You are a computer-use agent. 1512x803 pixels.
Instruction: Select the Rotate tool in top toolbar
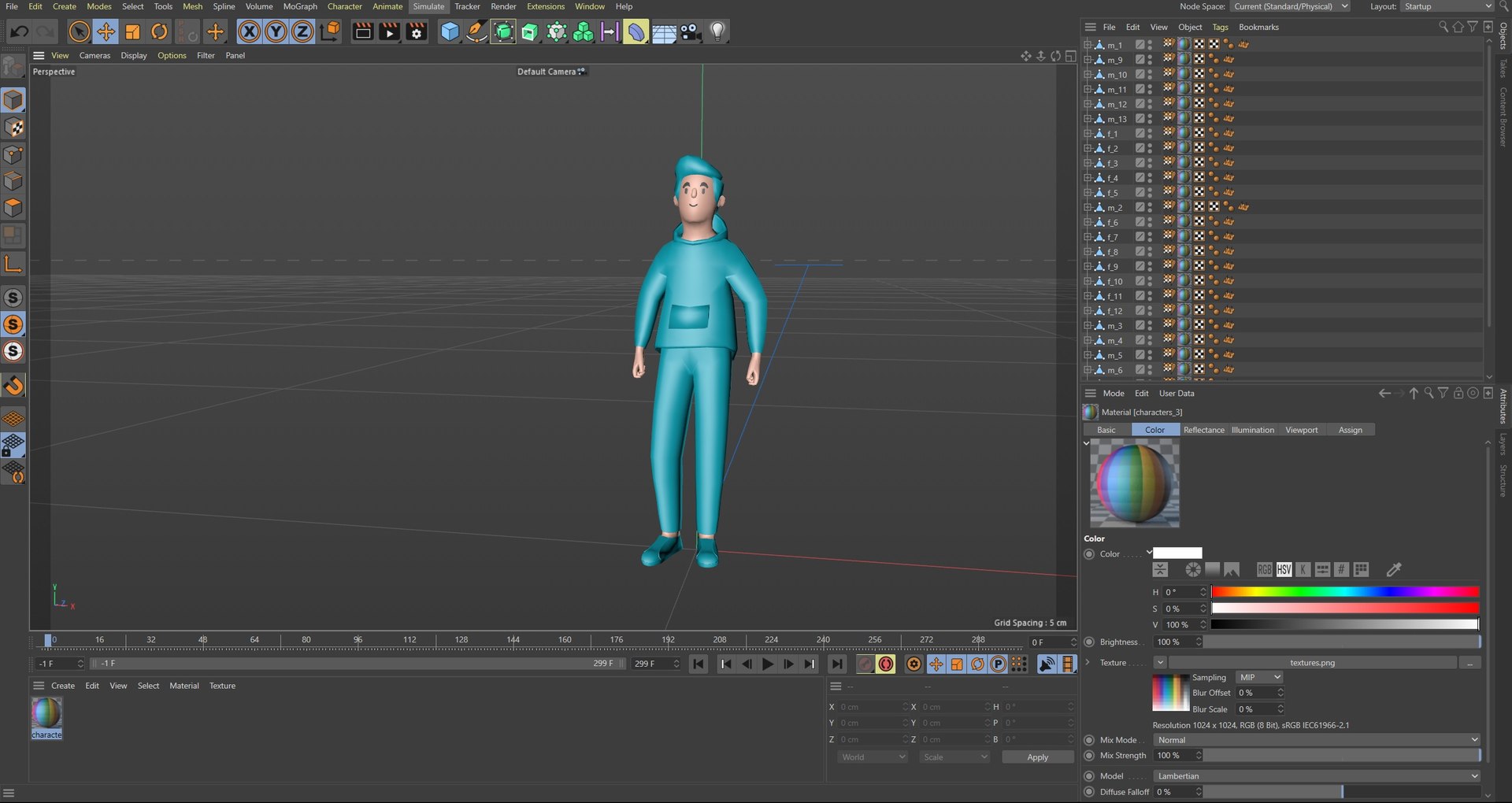coord(159,32)
